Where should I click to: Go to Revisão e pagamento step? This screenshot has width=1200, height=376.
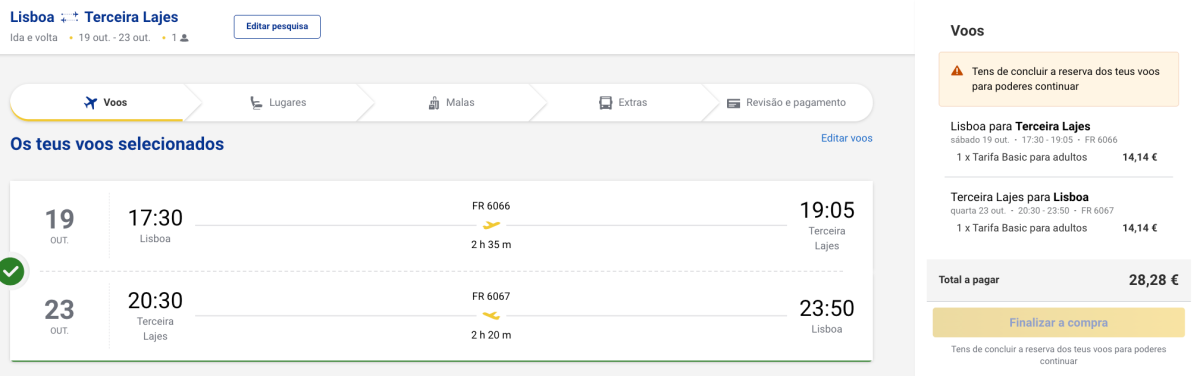coord(786,103)
